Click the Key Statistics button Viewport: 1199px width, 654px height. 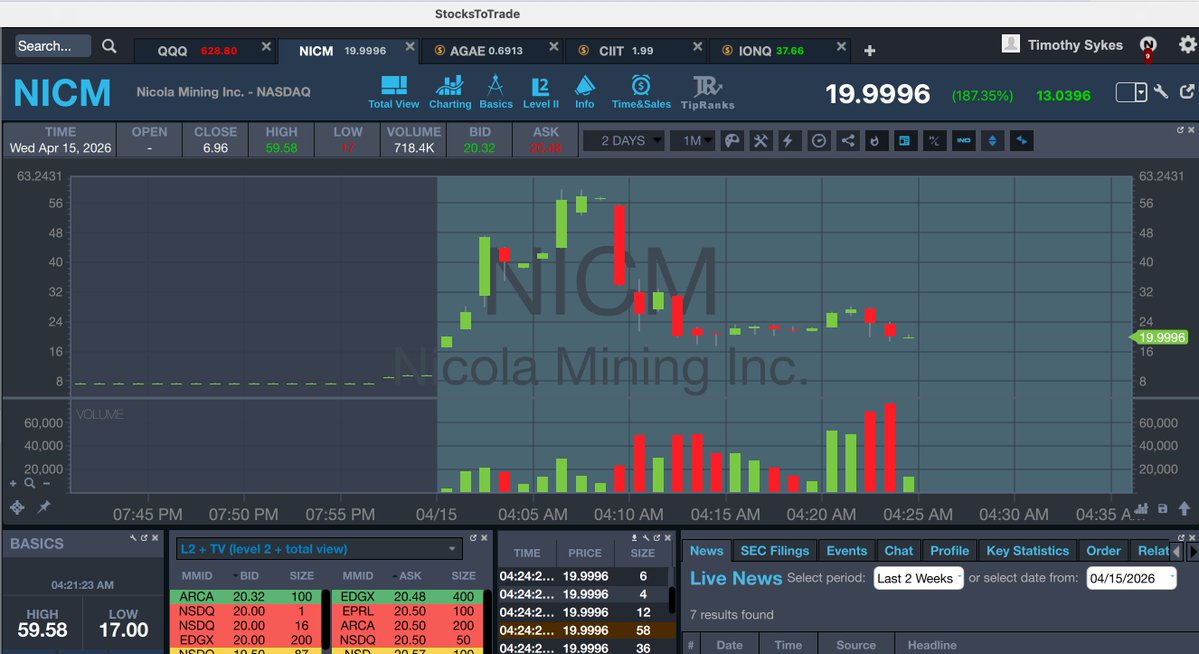tap(1027, 550)
